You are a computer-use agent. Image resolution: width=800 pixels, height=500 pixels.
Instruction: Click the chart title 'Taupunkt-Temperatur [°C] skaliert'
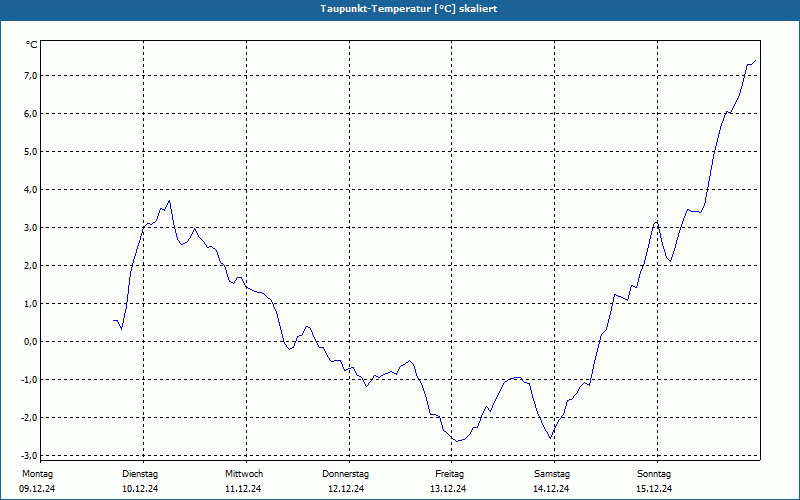point(409,9)
